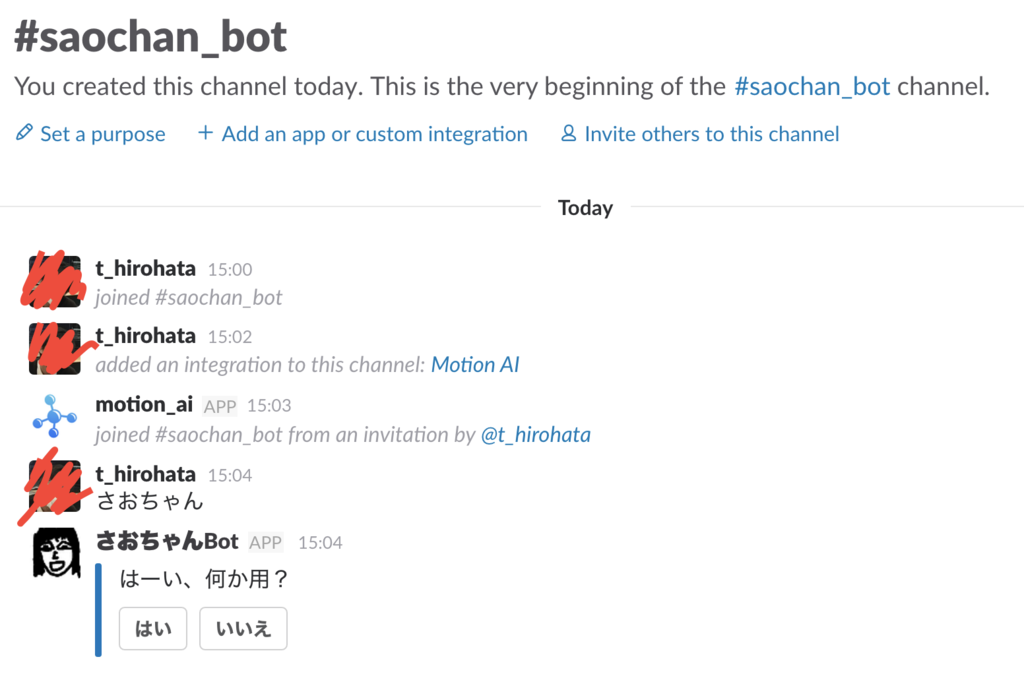Screen dimensions: 1024x682
Task: Click the @t_hirohata mention link
Action: point(536,435)
